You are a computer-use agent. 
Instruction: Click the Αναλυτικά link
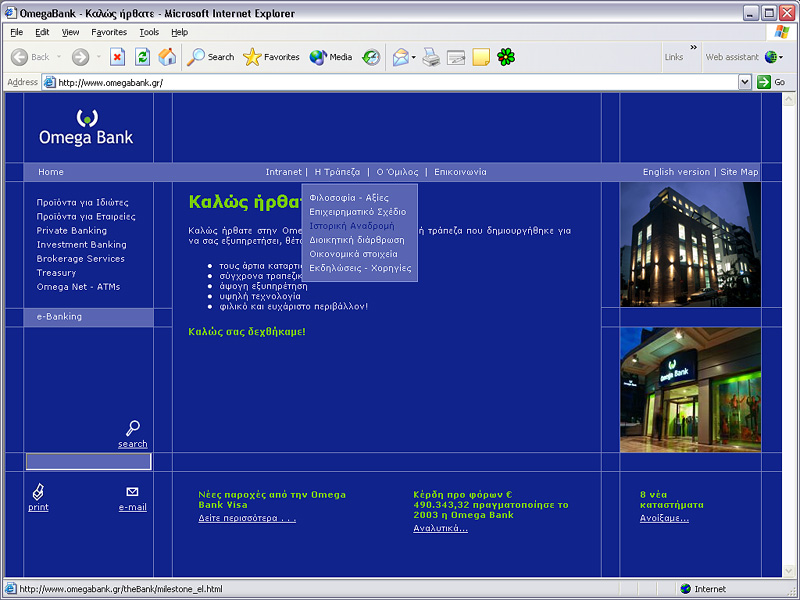[x=440, y=529]
